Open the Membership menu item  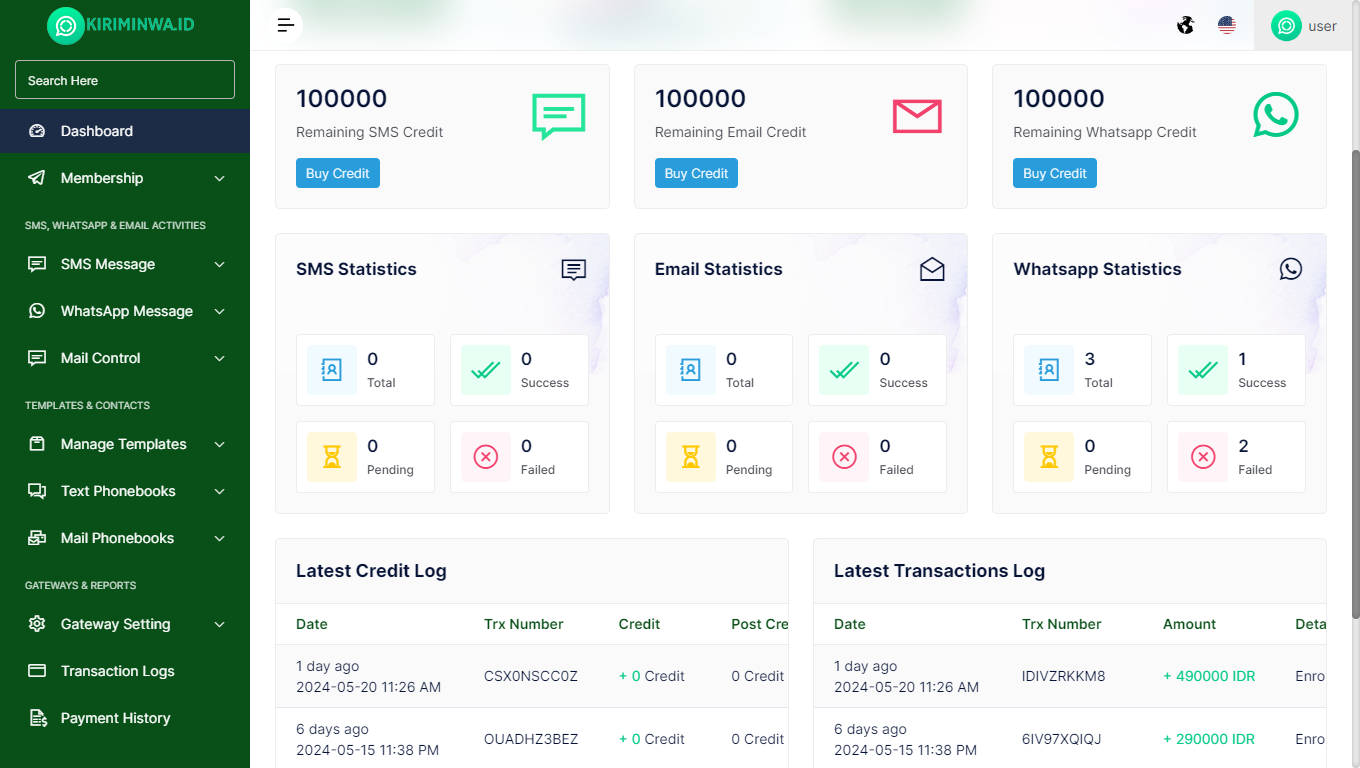coord(125,178)
